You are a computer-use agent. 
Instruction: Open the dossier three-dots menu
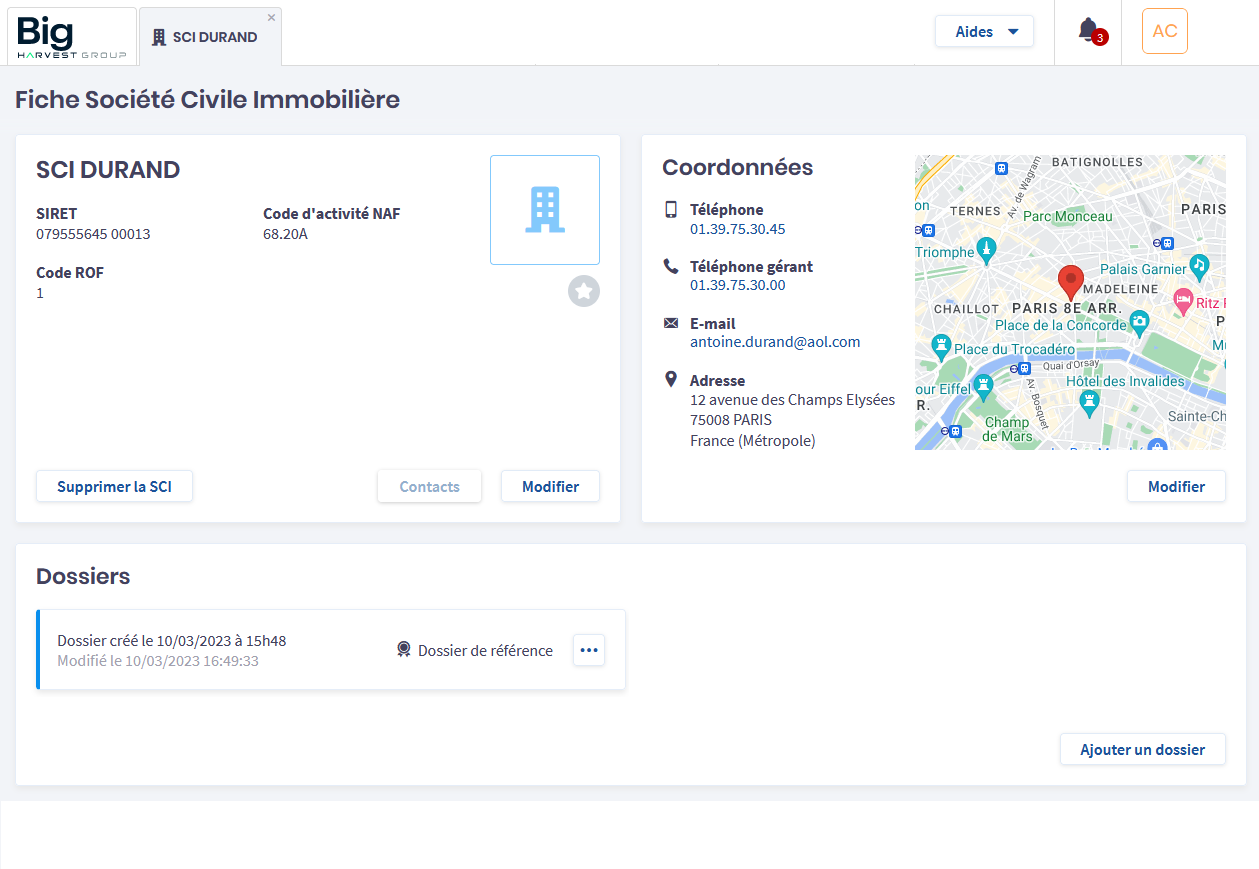pos(589,650)
